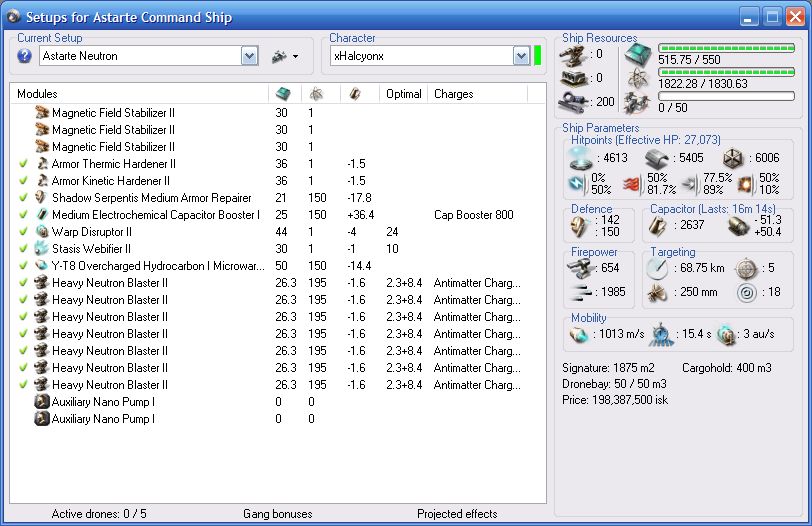Click Armor Thermic Hardener II module icon

[x=42, y=164]
